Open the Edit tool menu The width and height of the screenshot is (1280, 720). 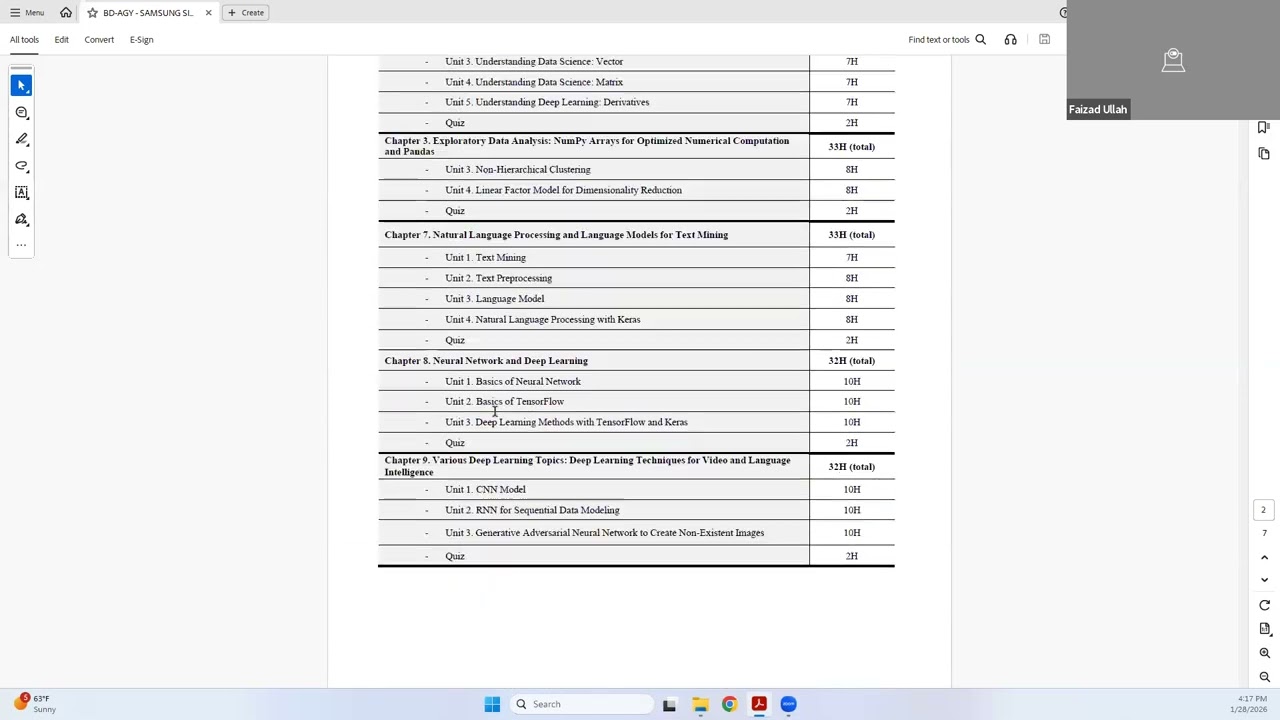(61, 40)
